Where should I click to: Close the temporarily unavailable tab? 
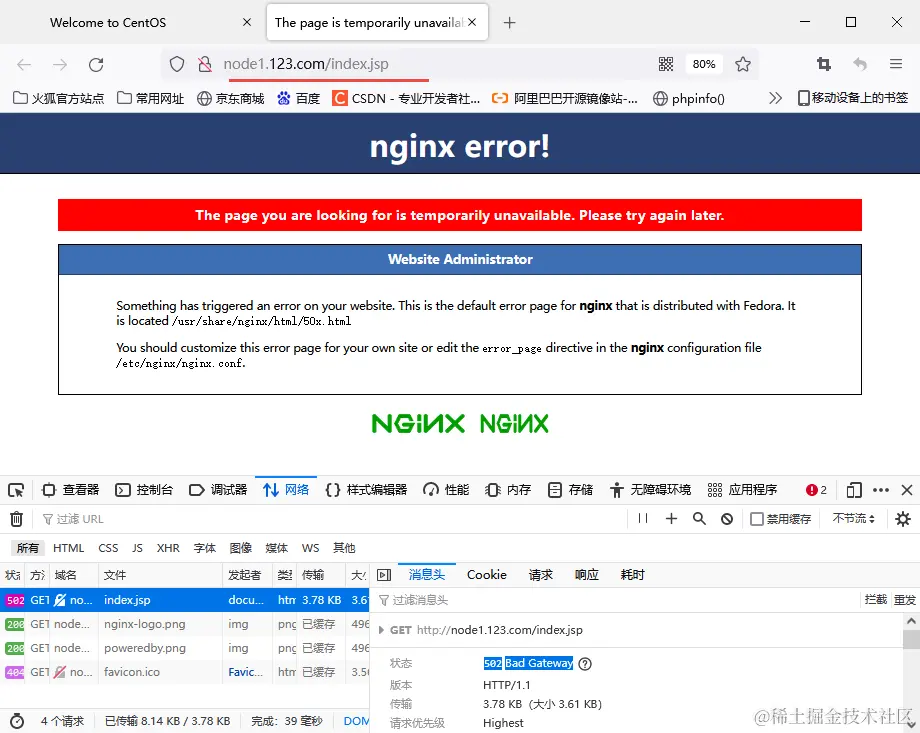[472, 22]
